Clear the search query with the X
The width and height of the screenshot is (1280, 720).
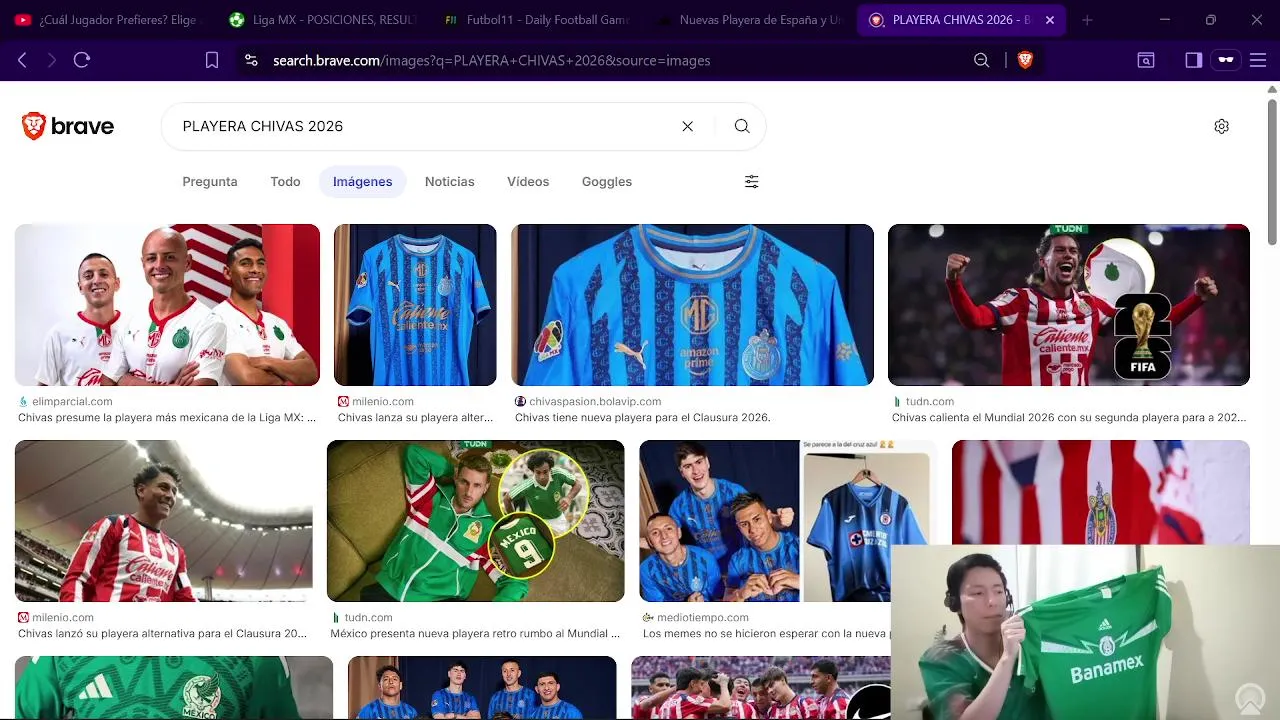687,126
